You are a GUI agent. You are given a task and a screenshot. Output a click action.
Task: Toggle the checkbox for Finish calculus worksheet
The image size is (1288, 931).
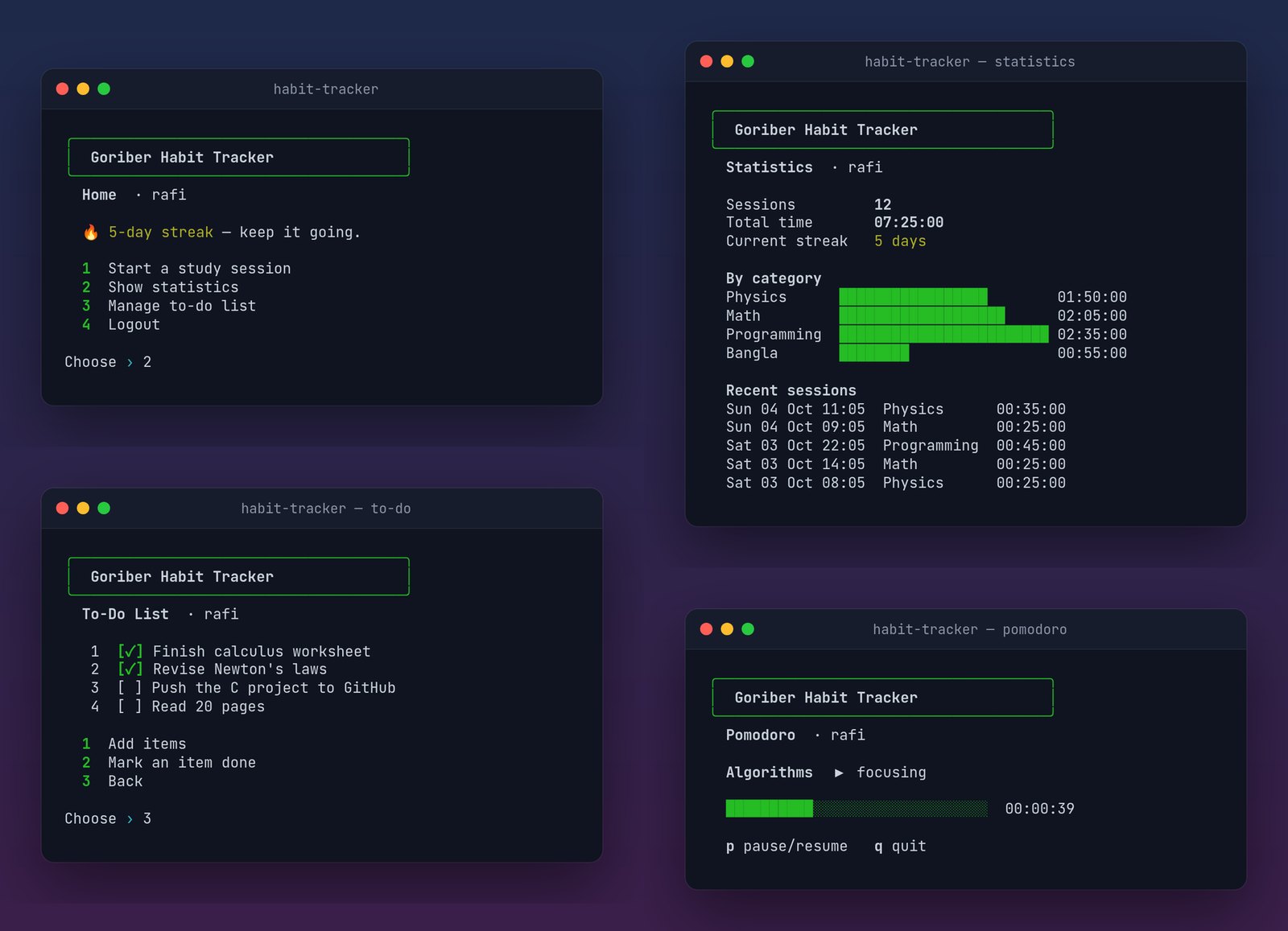point(130,651)
